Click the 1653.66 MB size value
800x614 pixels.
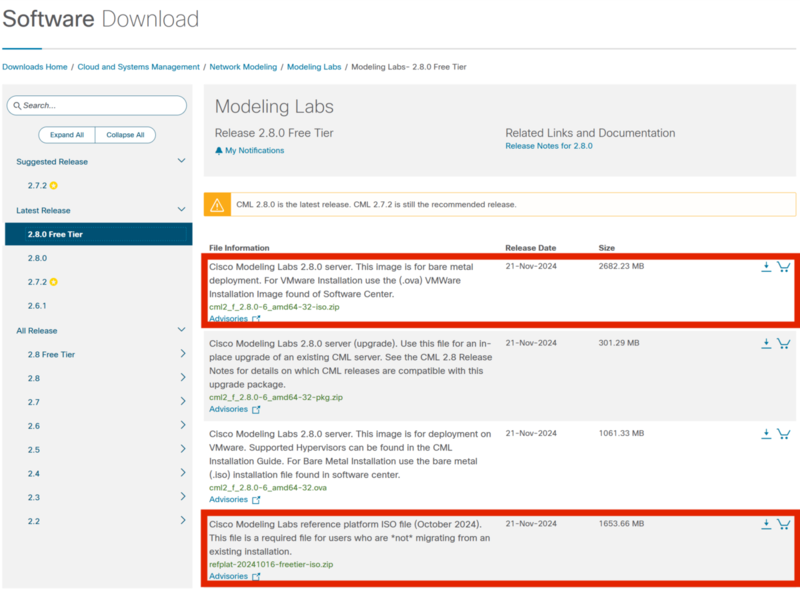point(621,524)
